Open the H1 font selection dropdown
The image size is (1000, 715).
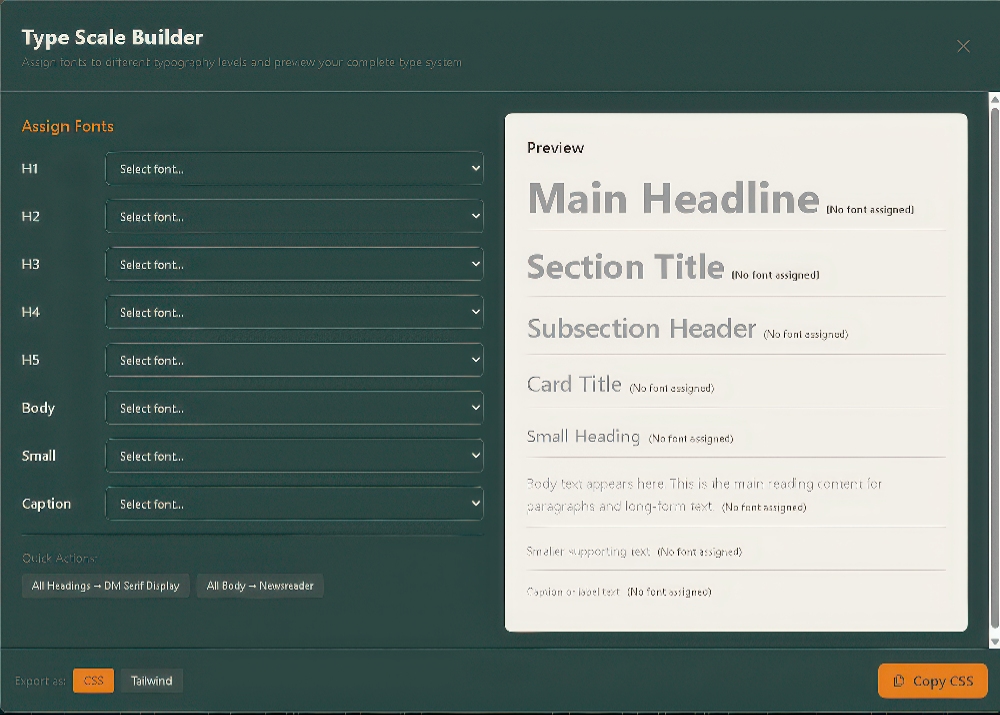(x=293, y=168)
